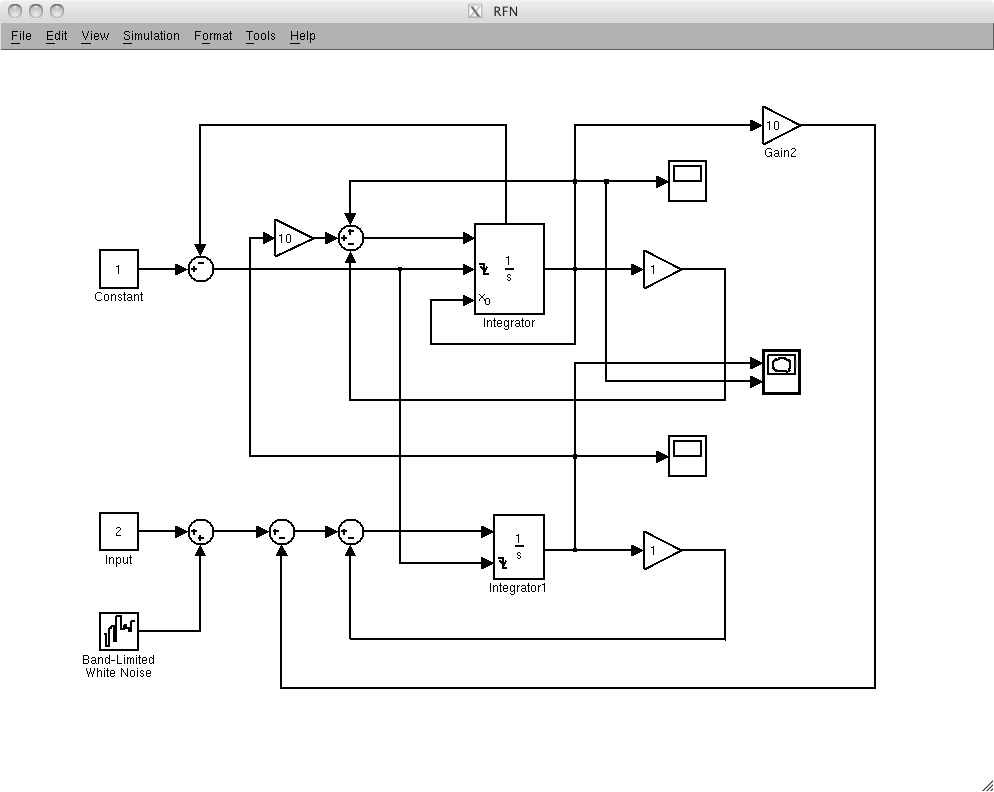
Task: Open the File menu
Action: tap(21, 36)
